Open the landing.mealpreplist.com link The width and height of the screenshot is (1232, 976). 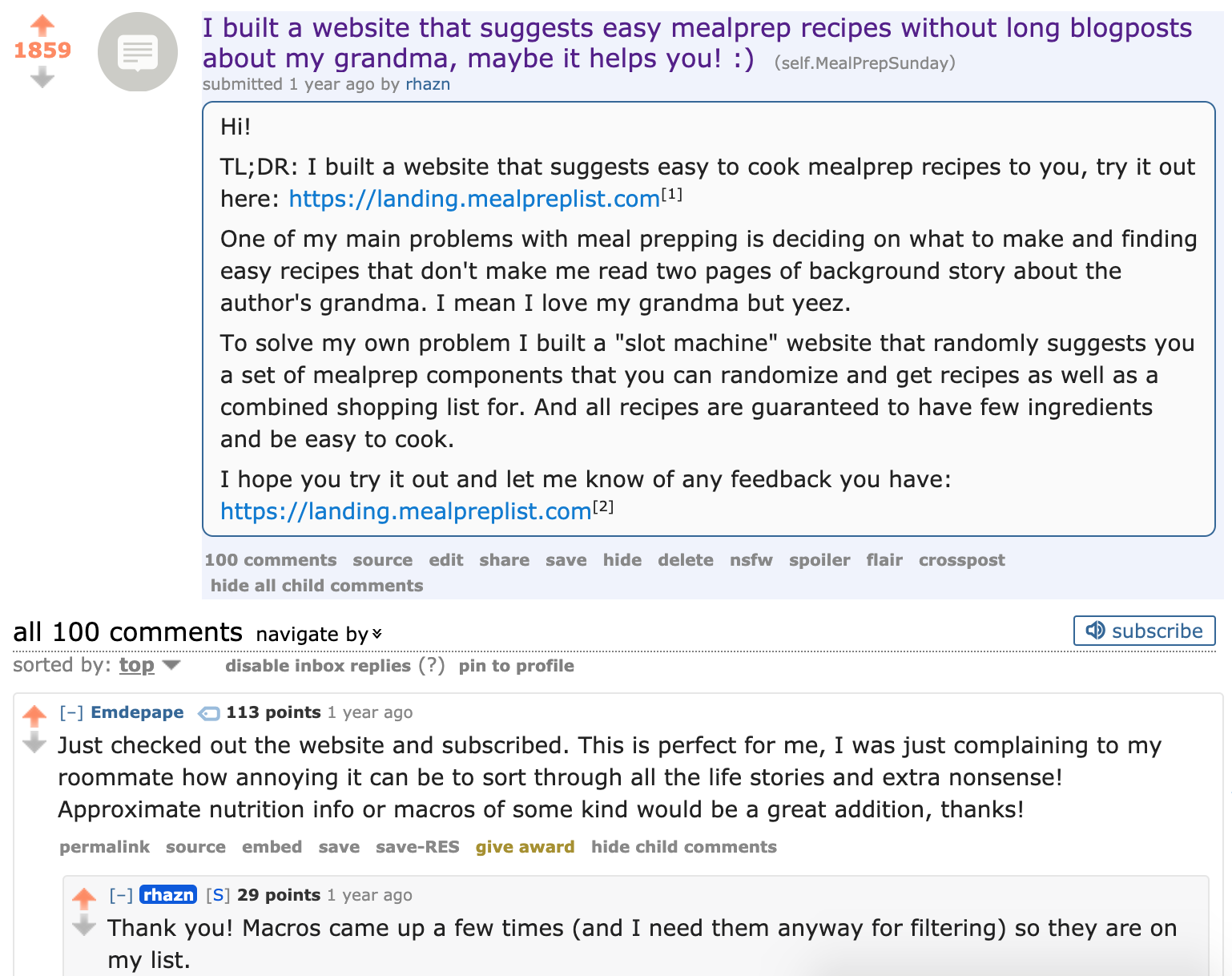click(x=473, y=199)
